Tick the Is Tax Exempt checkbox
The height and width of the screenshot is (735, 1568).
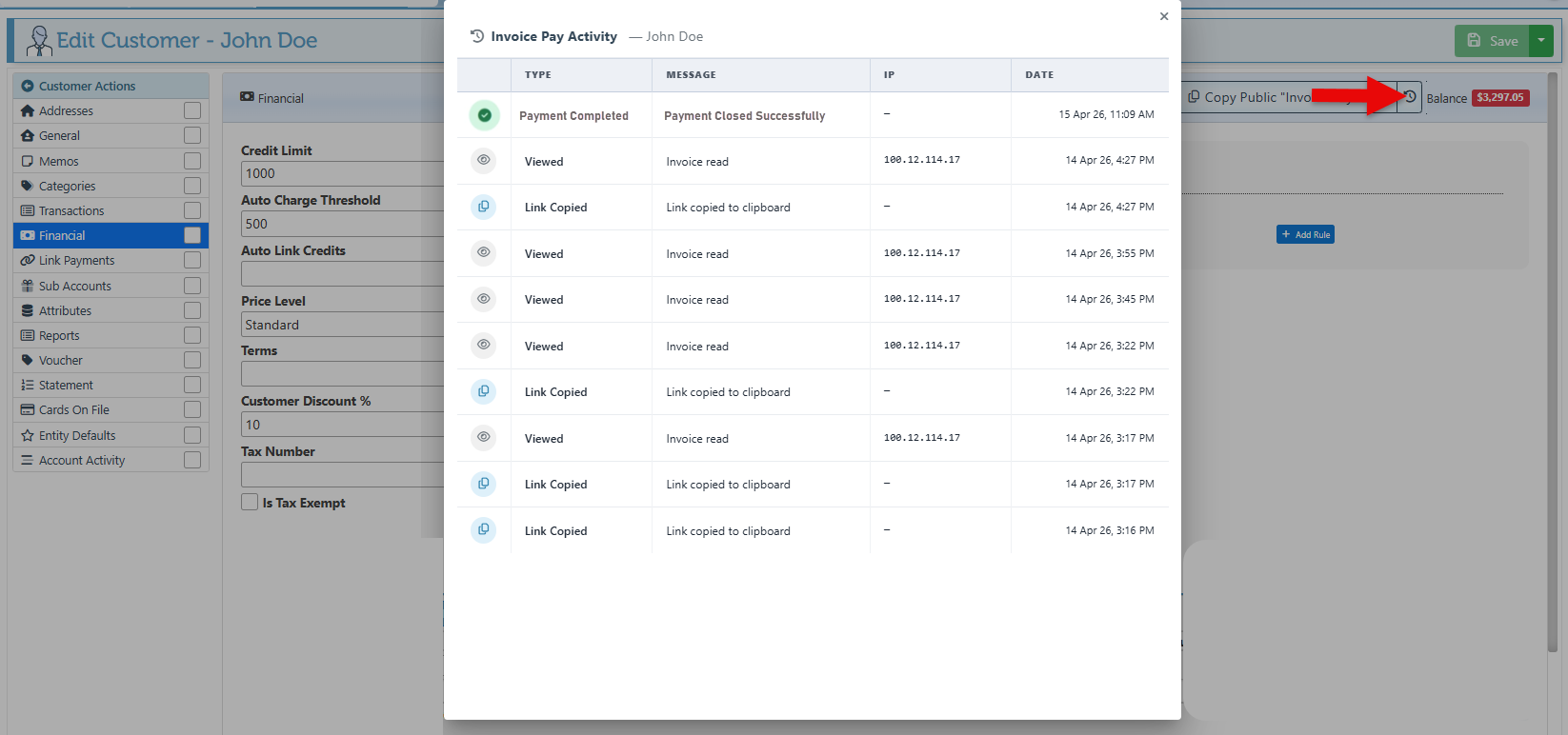pyautogui.click(x=250, y=502)
